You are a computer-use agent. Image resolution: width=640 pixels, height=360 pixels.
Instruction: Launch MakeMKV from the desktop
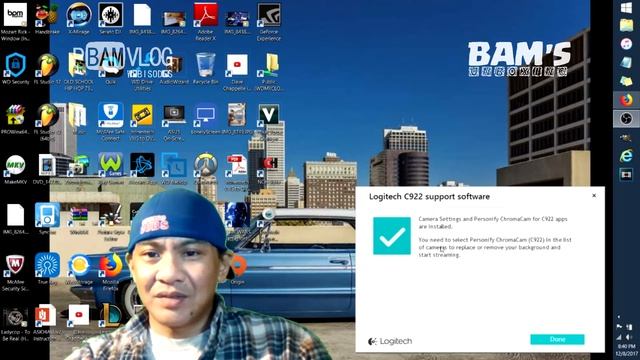(x=16, y=169)
